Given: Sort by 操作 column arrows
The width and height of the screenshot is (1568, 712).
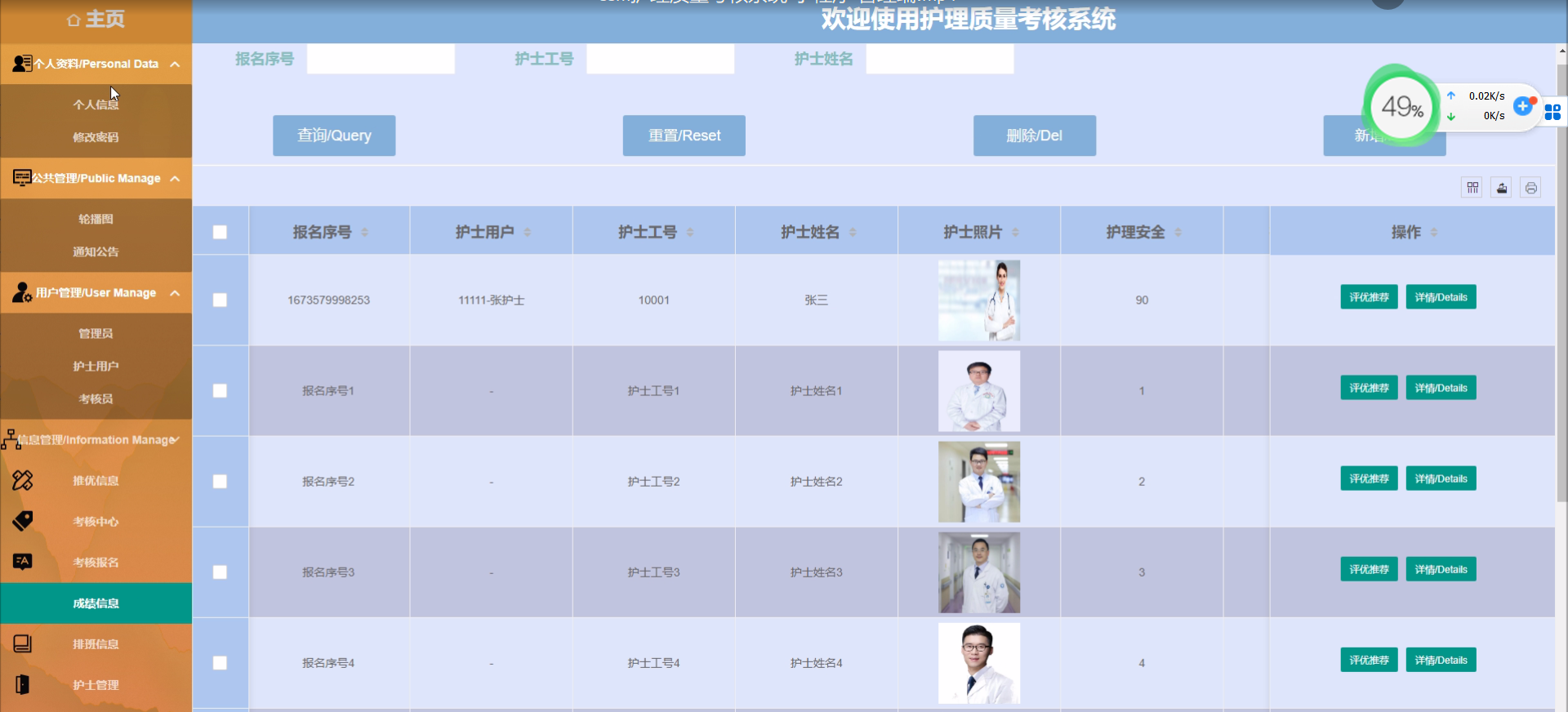Looking at the screenshot, I should [1434, 232].
